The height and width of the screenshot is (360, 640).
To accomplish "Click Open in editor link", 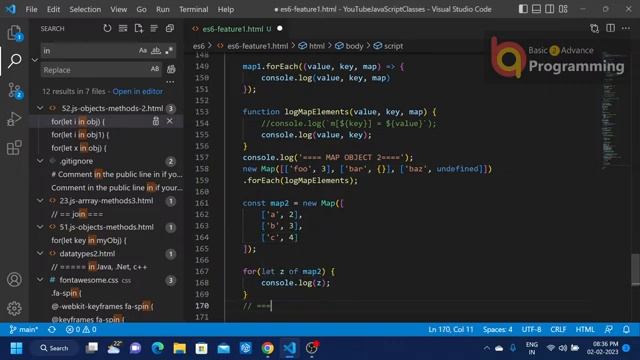I will click(x=138, y=91).
